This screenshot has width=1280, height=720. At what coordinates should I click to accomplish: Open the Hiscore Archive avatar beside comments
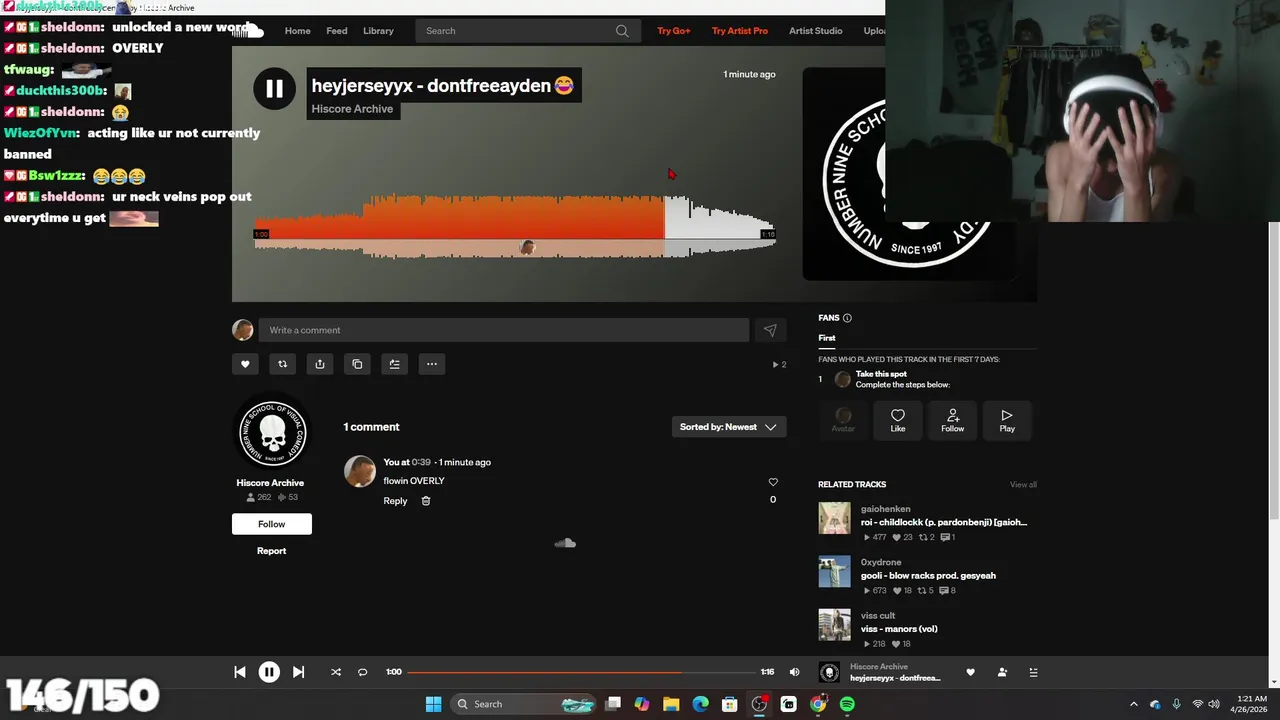[272, 432]
